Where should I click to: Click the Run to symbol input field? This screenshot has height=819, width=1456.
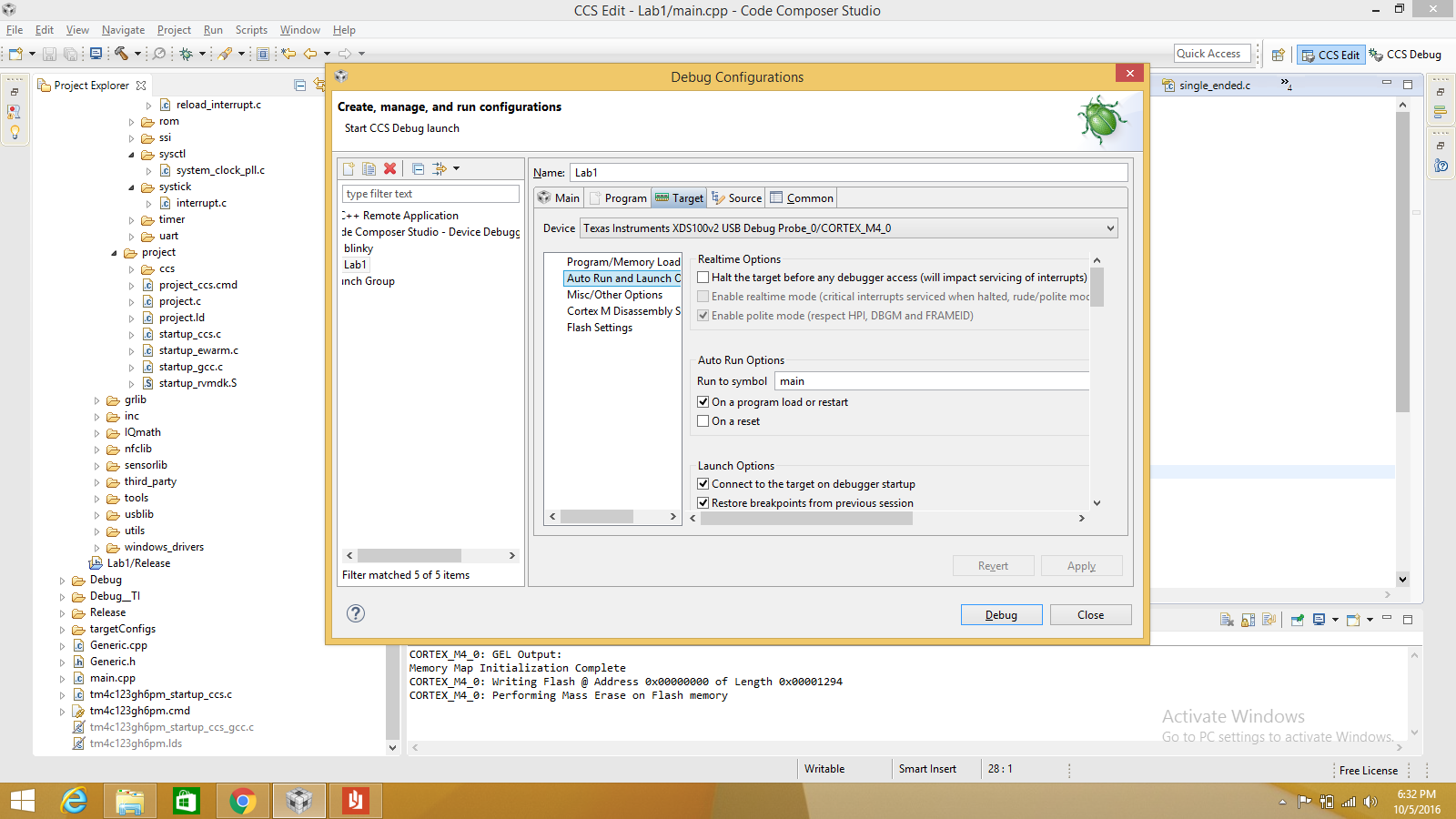(x=932, y=381)
